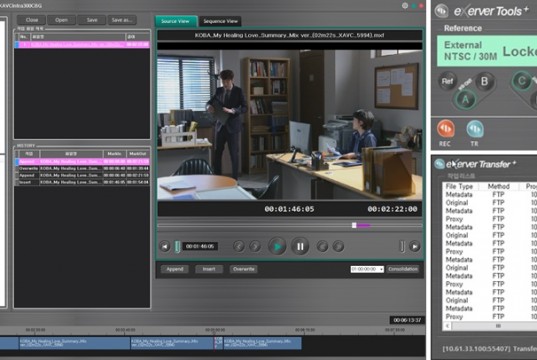Screen dimensions: 537x360
Task: Open the TR tool in eXerver Tools
Action: coord(475,129)
